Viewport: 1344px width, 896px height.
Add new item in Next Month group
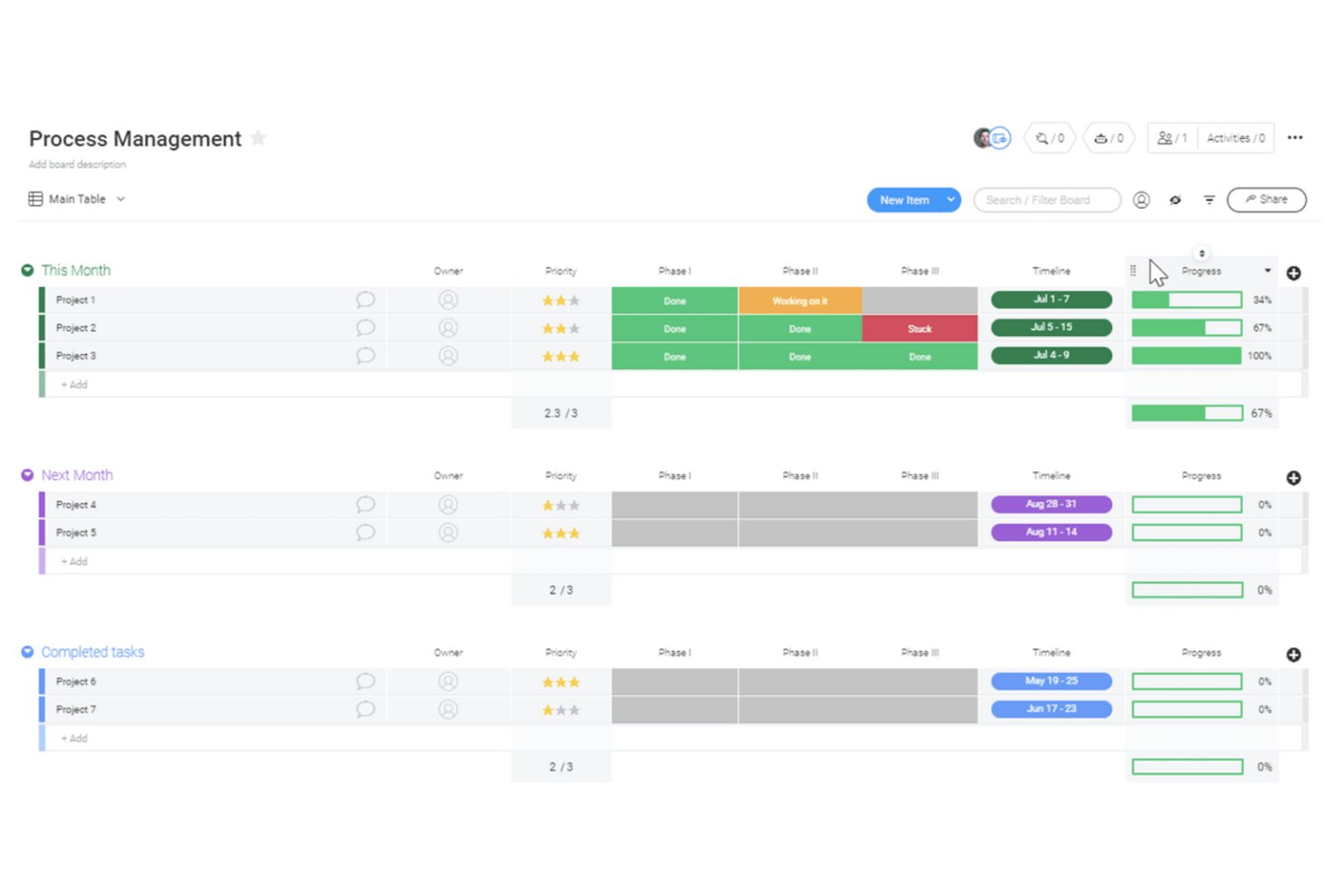[x=74, y=562]
